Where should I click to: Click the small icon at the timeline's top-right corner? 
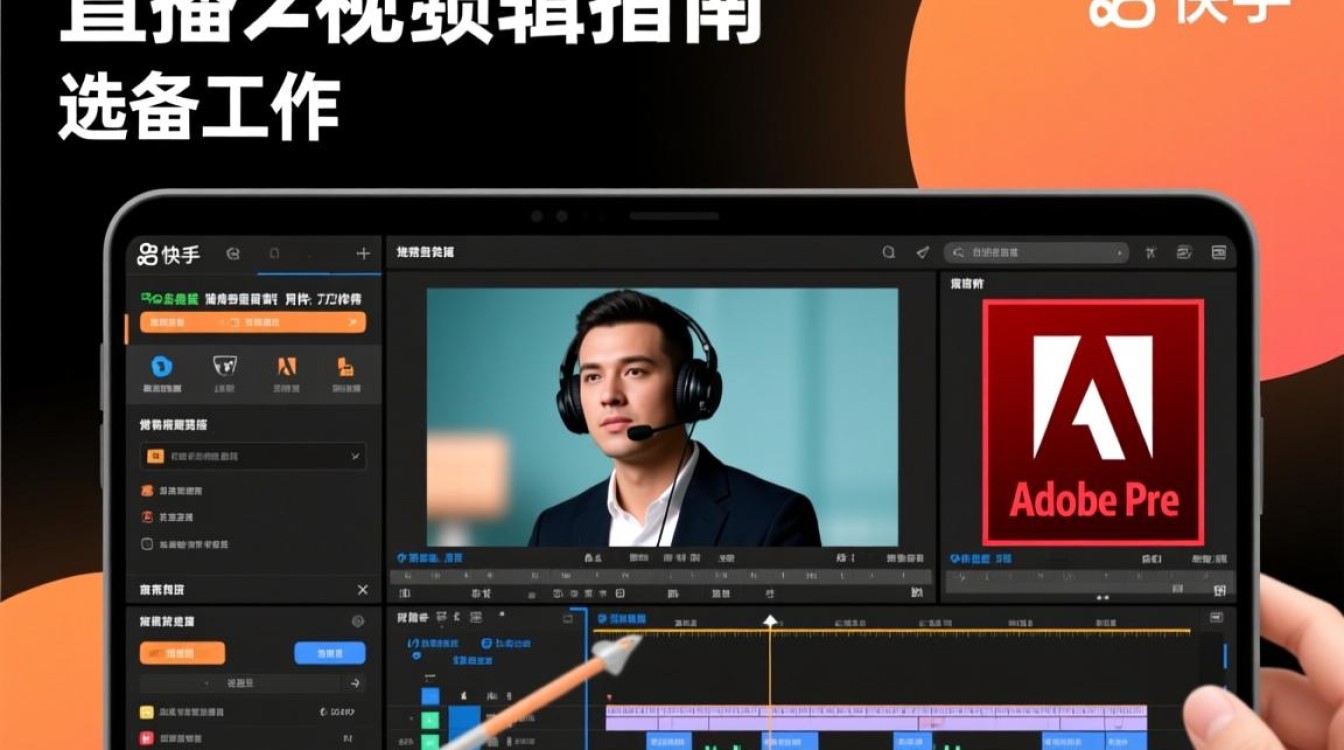(x=1217, y=618)
